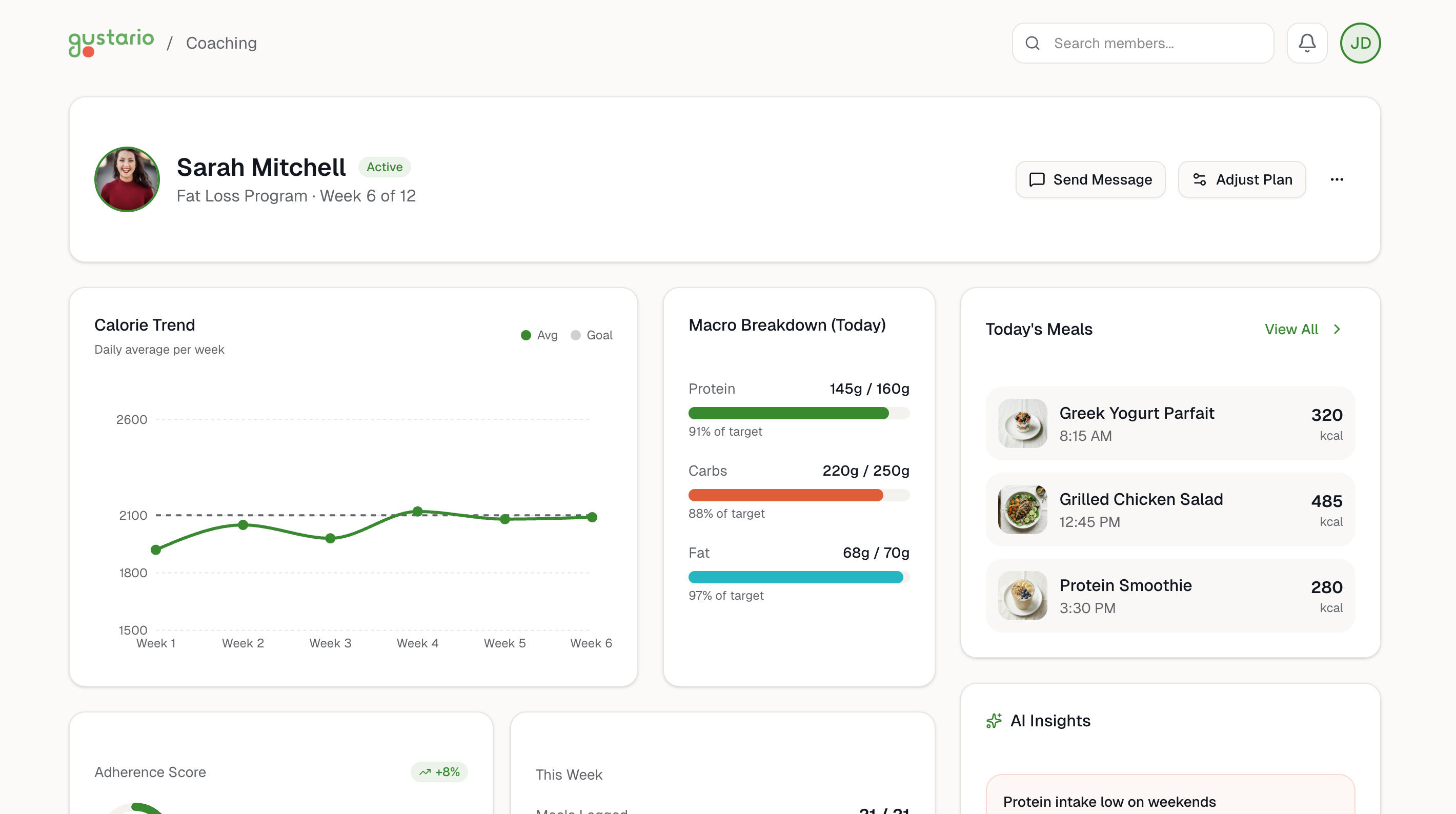Open the notification bell

pos(1307,43)
